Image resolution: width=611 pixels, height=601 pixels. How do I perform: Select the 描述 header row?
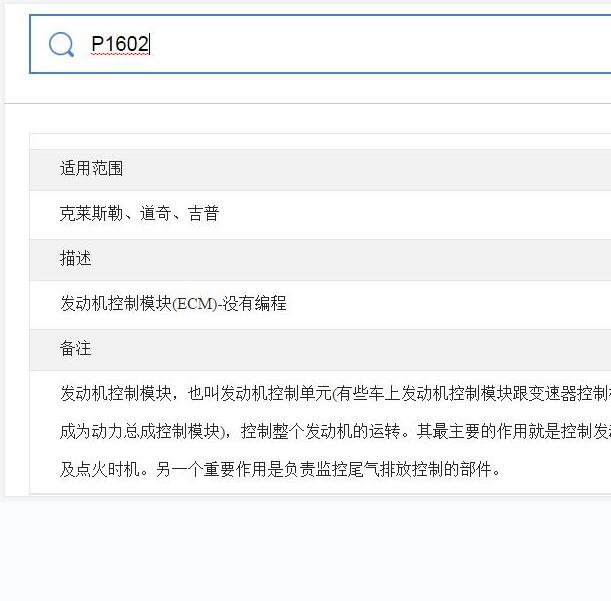(x=320, y=259)
